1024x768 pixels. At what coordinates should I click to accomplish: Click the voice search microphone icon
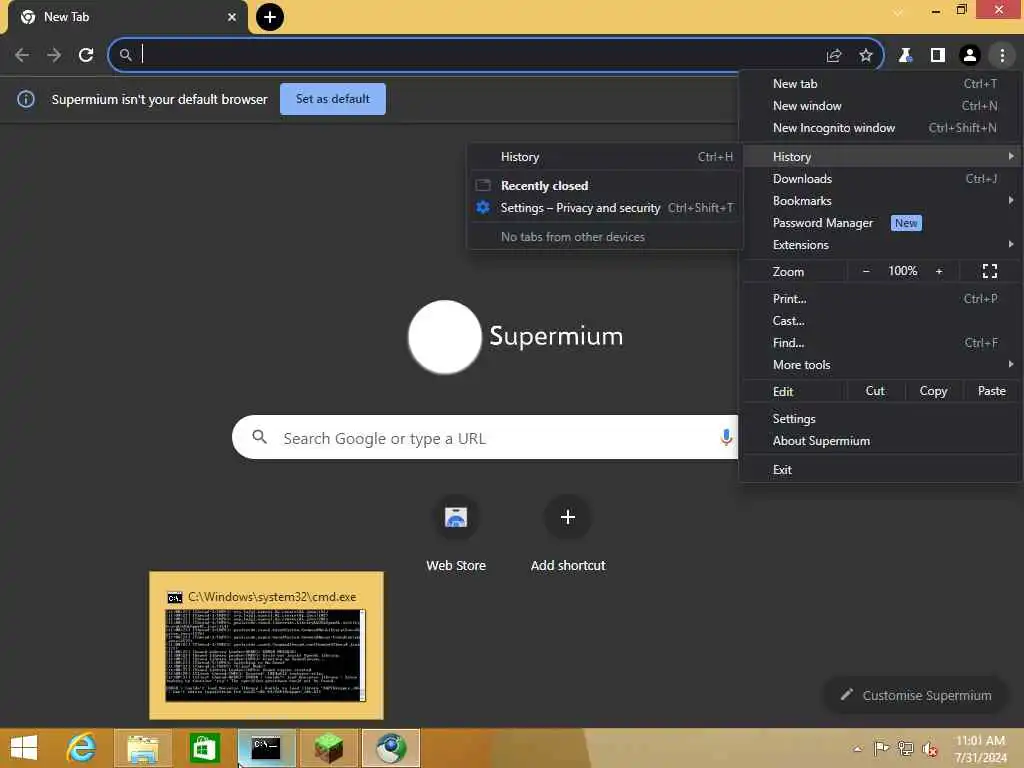pyautogui.click(x=726, y=438)
